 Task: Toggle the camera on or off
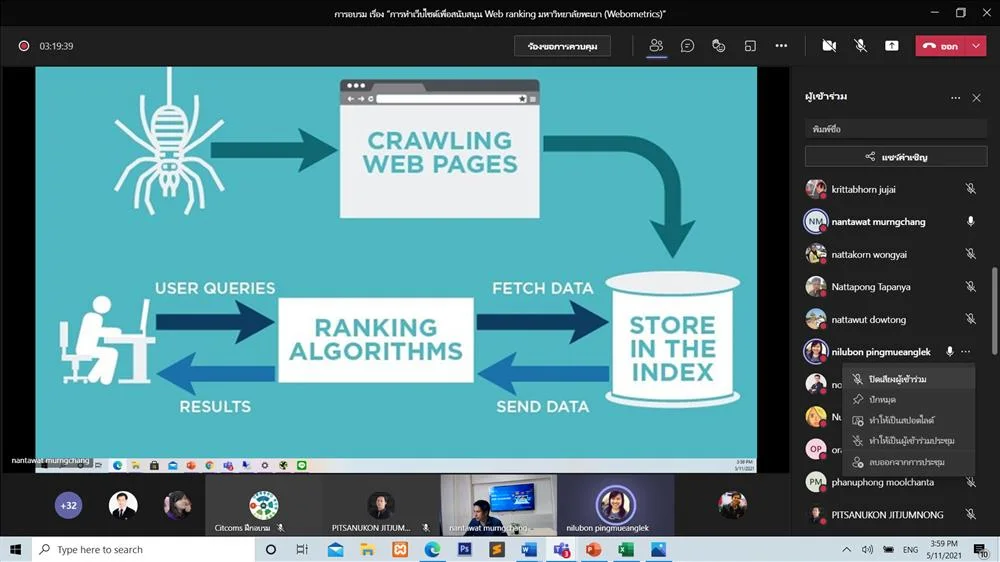(829, 46)
